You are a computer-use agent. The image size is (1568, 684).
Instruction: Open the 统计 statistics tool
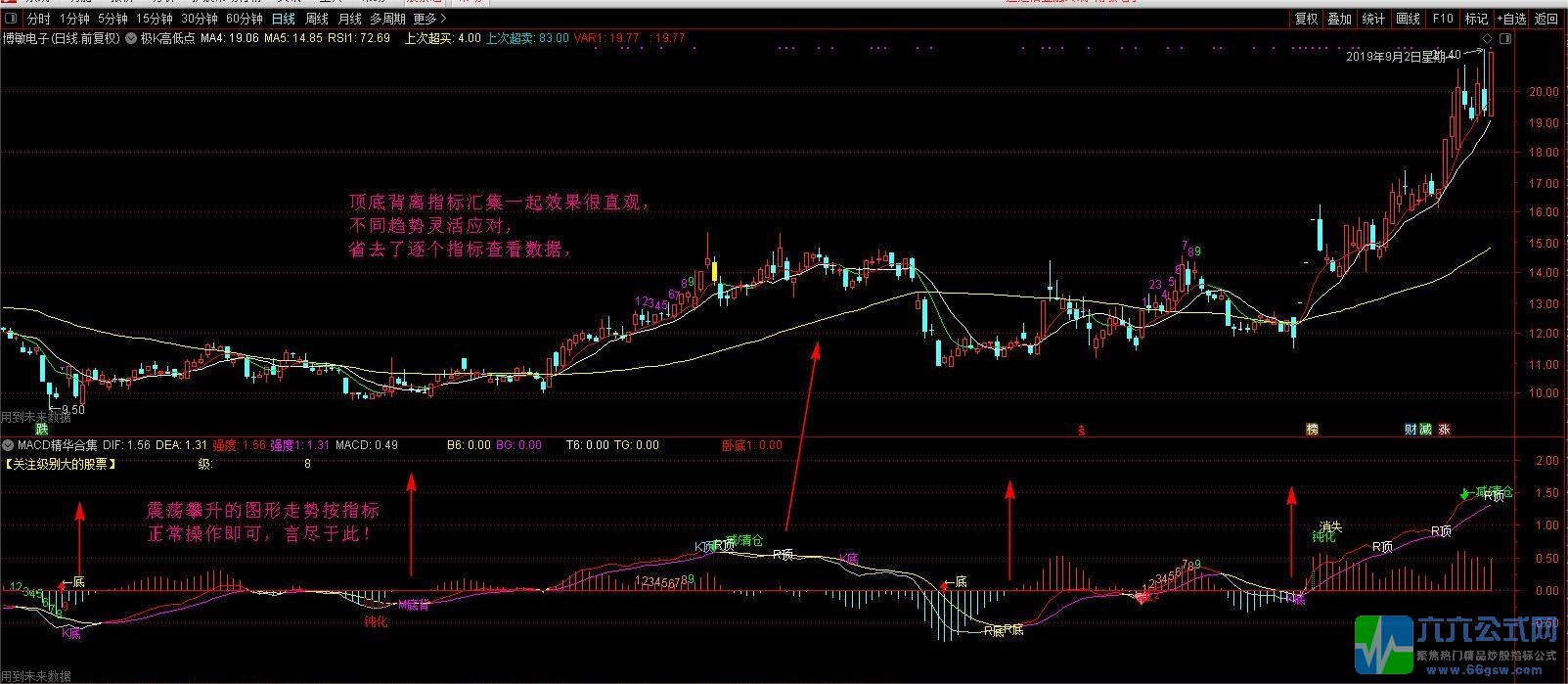(x=1373, y=19)
